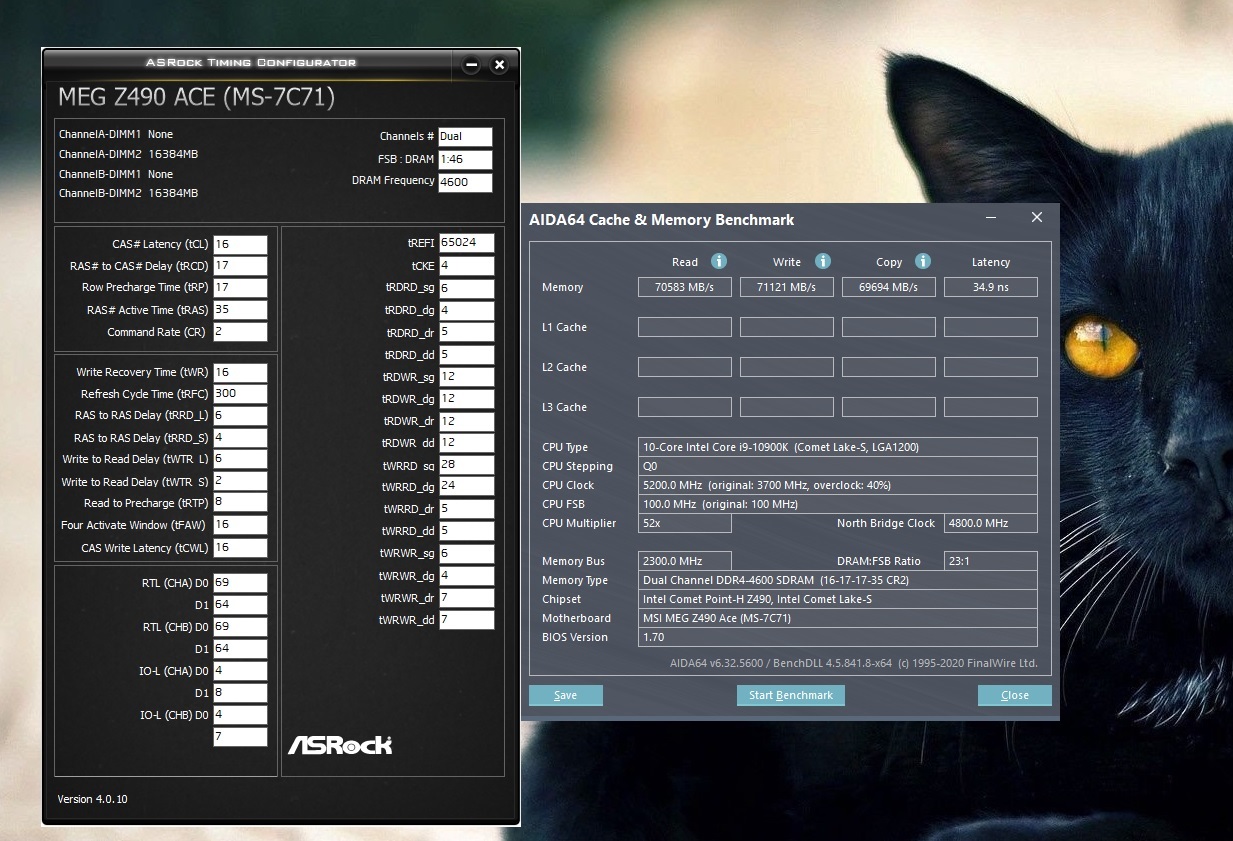
Task: Click the Four Activate Window (tFAW) field
Action: click(240, 525)
